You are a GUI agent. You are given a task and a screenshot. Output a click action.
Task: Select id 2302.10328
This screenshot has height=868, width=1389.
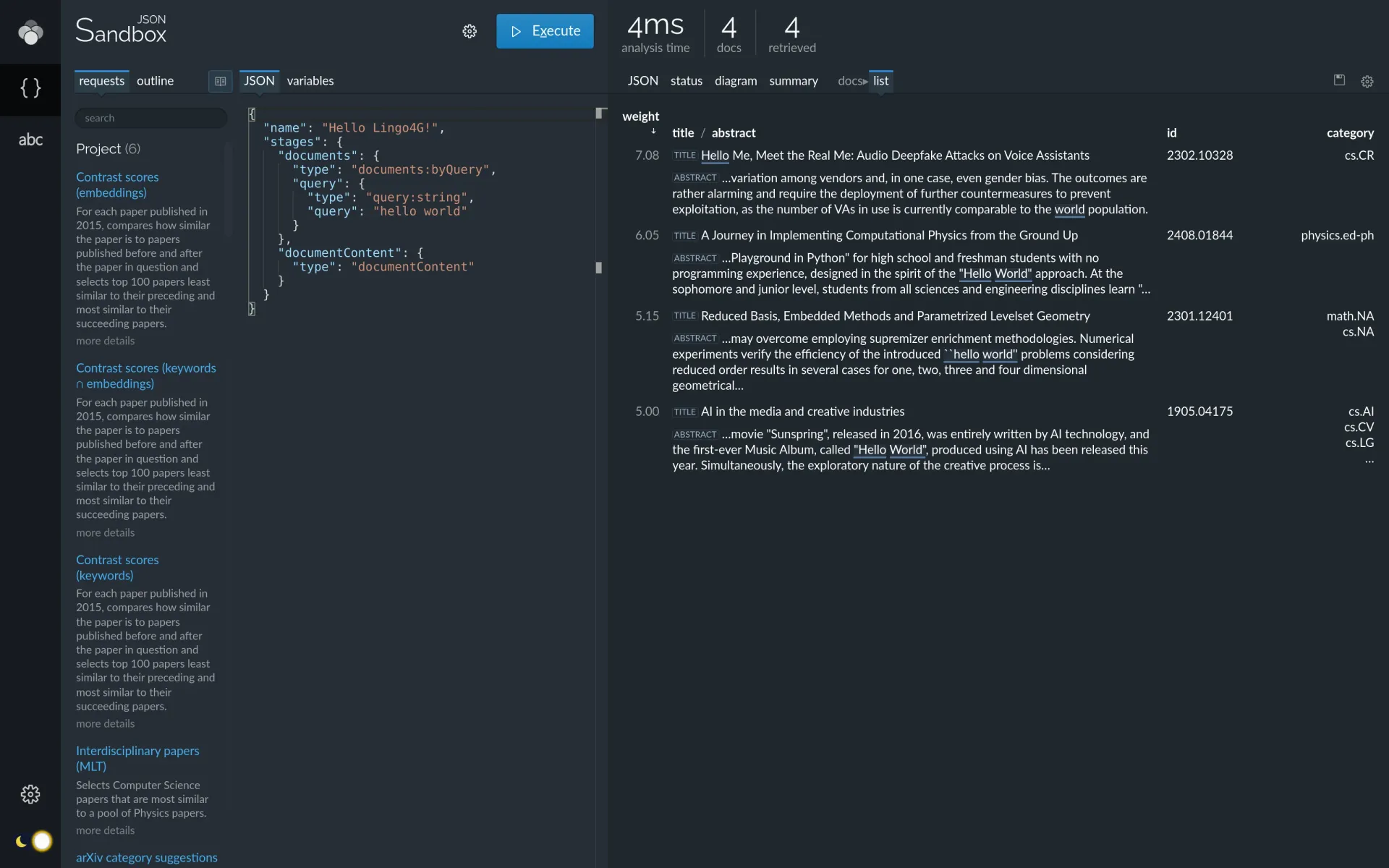pyautogui.click(x=1199, y=155)
